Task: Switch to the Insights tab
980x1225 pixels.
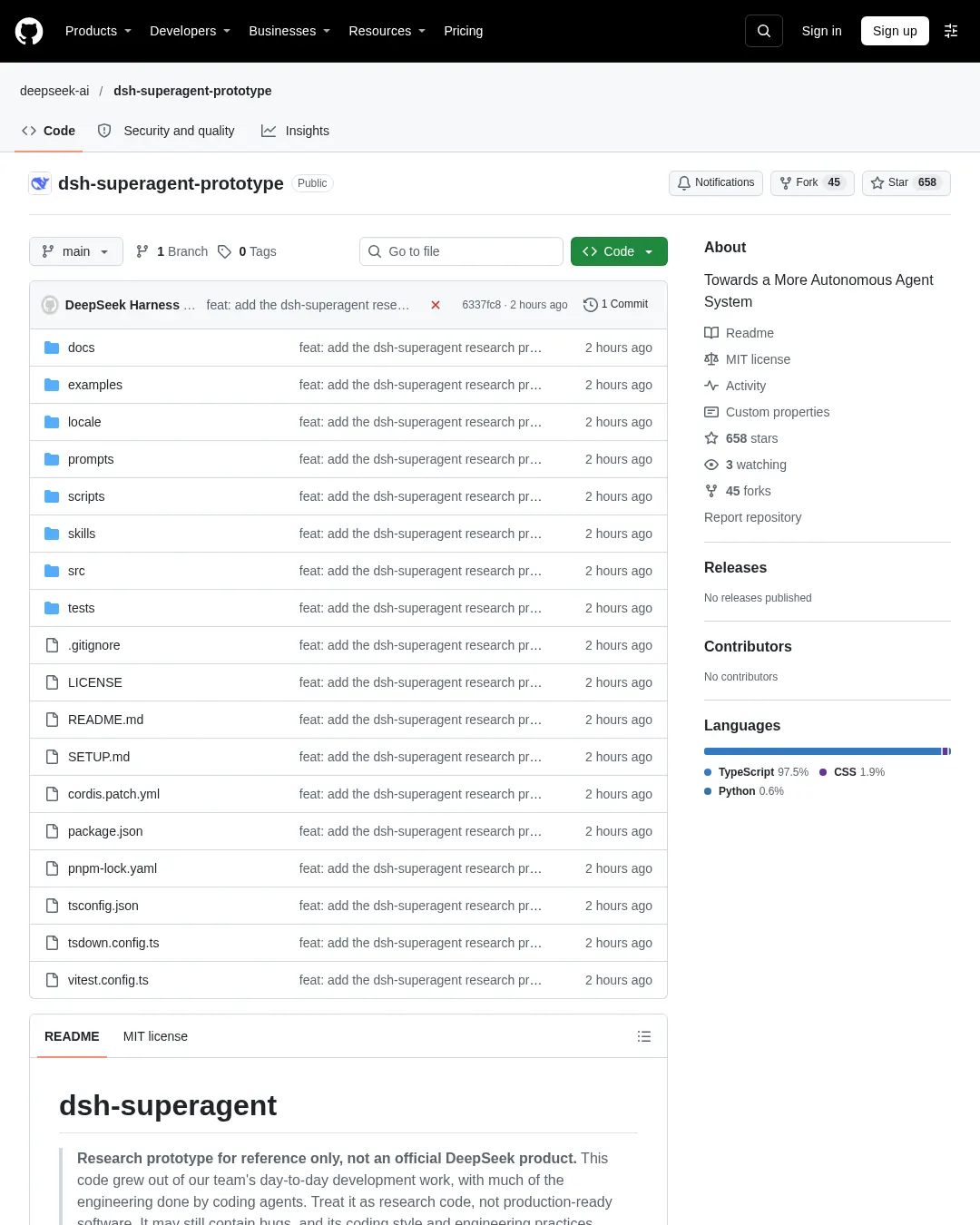Action: [x=295, y=131]
